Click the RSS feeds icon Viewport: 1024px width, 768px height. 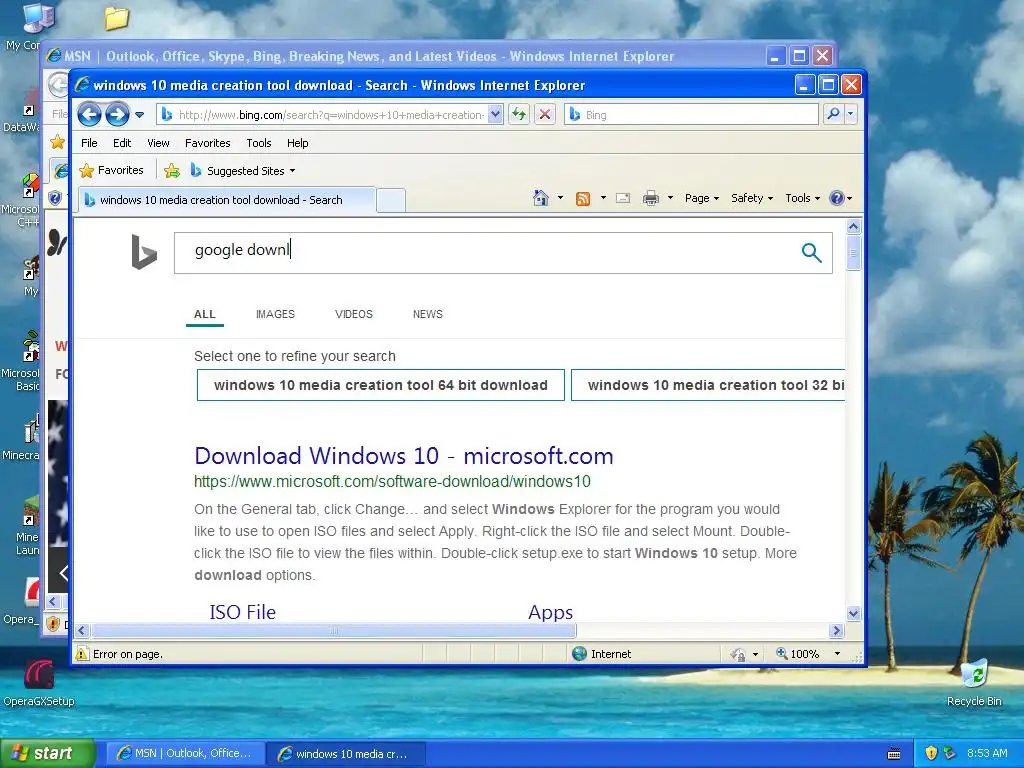[x=583, y=199]
